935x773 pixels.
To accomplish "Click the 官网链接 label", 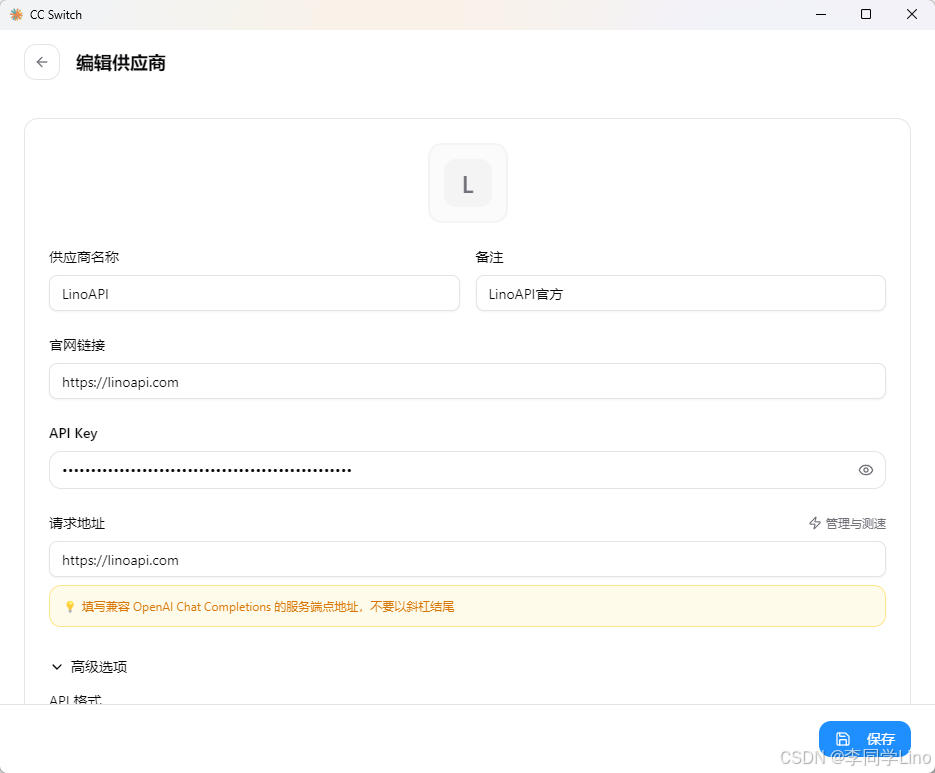I will tap(78, 345).
